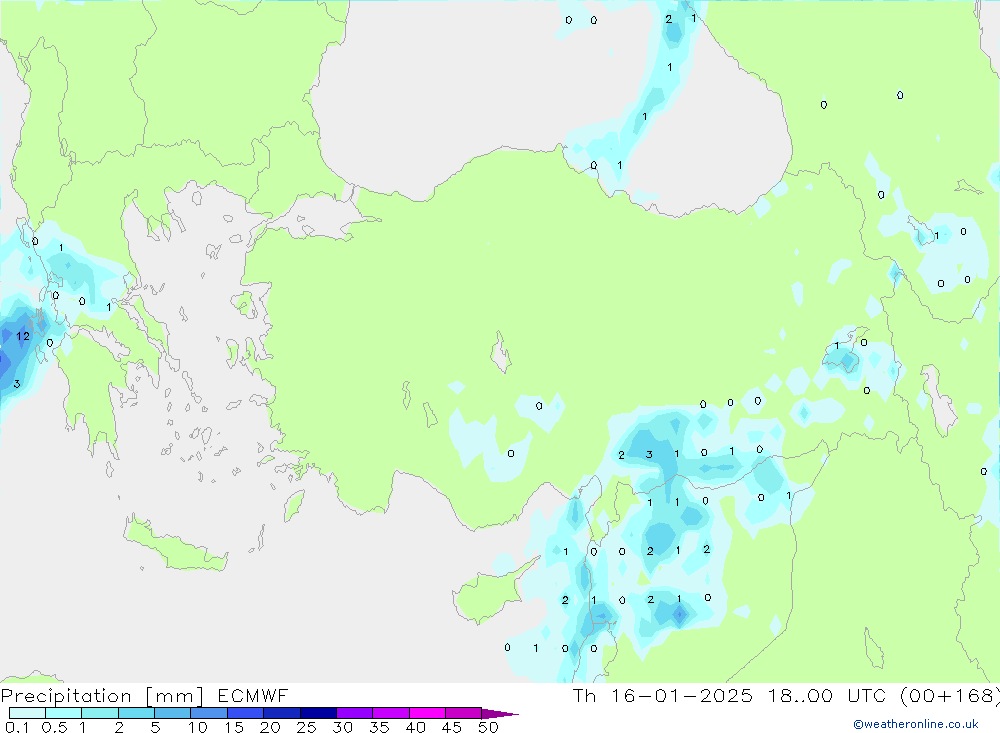The height and width of the screenshot is (733, 1000).
Task: Click the 5–10 mm legend swatch
Action: (x=173, y=713)
